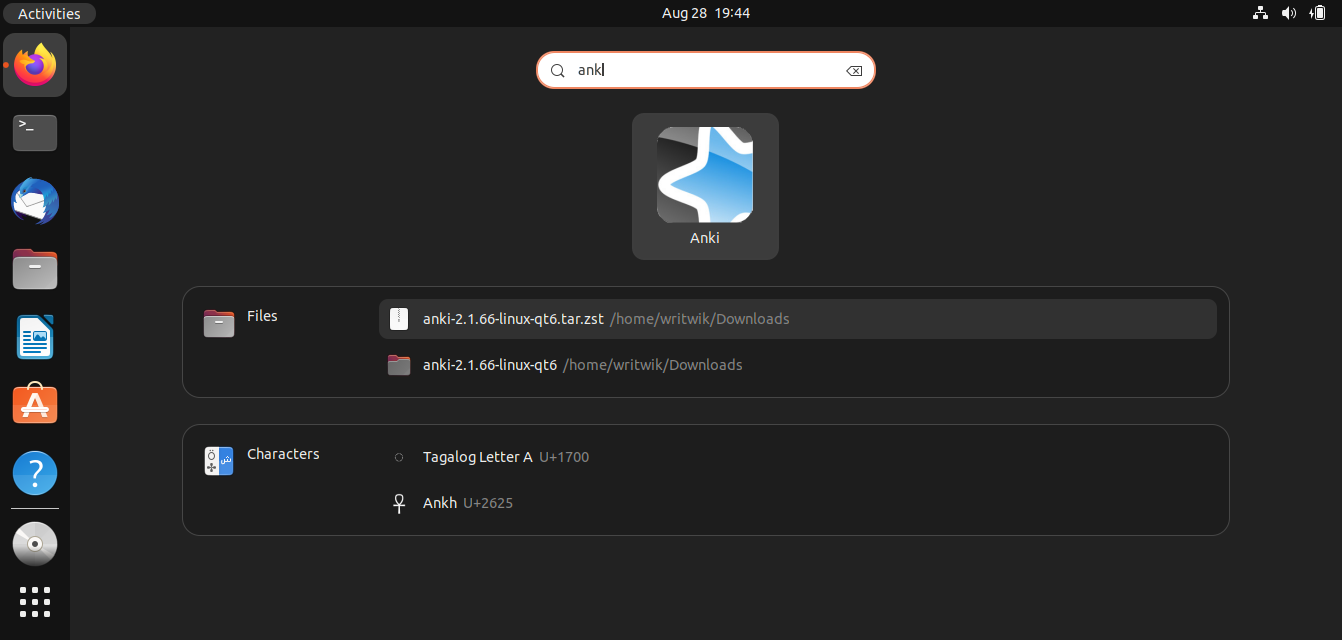
Task: Open the battery status menu
Action: (1317, 13)
